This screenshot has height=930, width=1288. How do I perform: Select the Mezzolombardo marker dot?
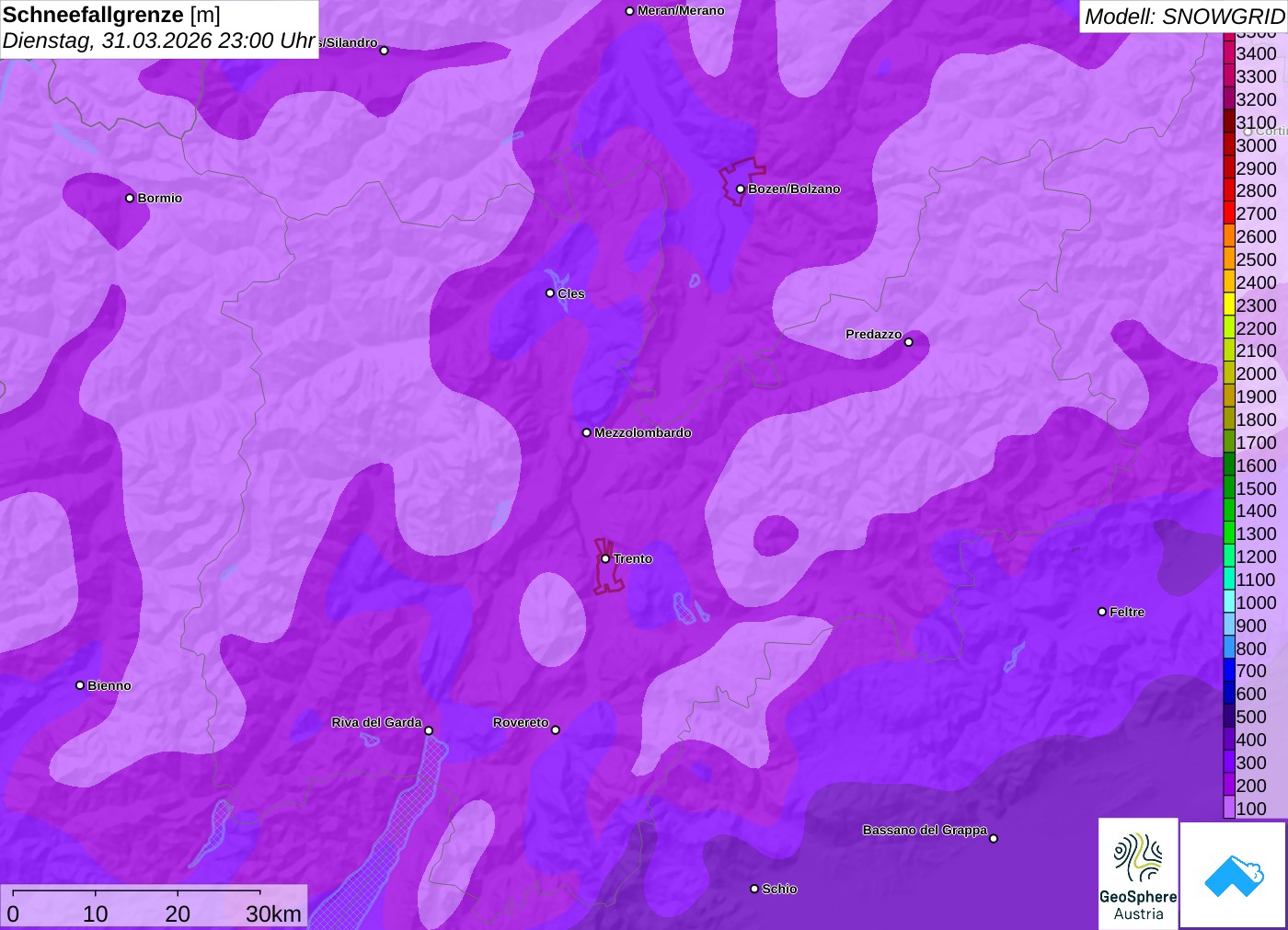coord(587,432)
